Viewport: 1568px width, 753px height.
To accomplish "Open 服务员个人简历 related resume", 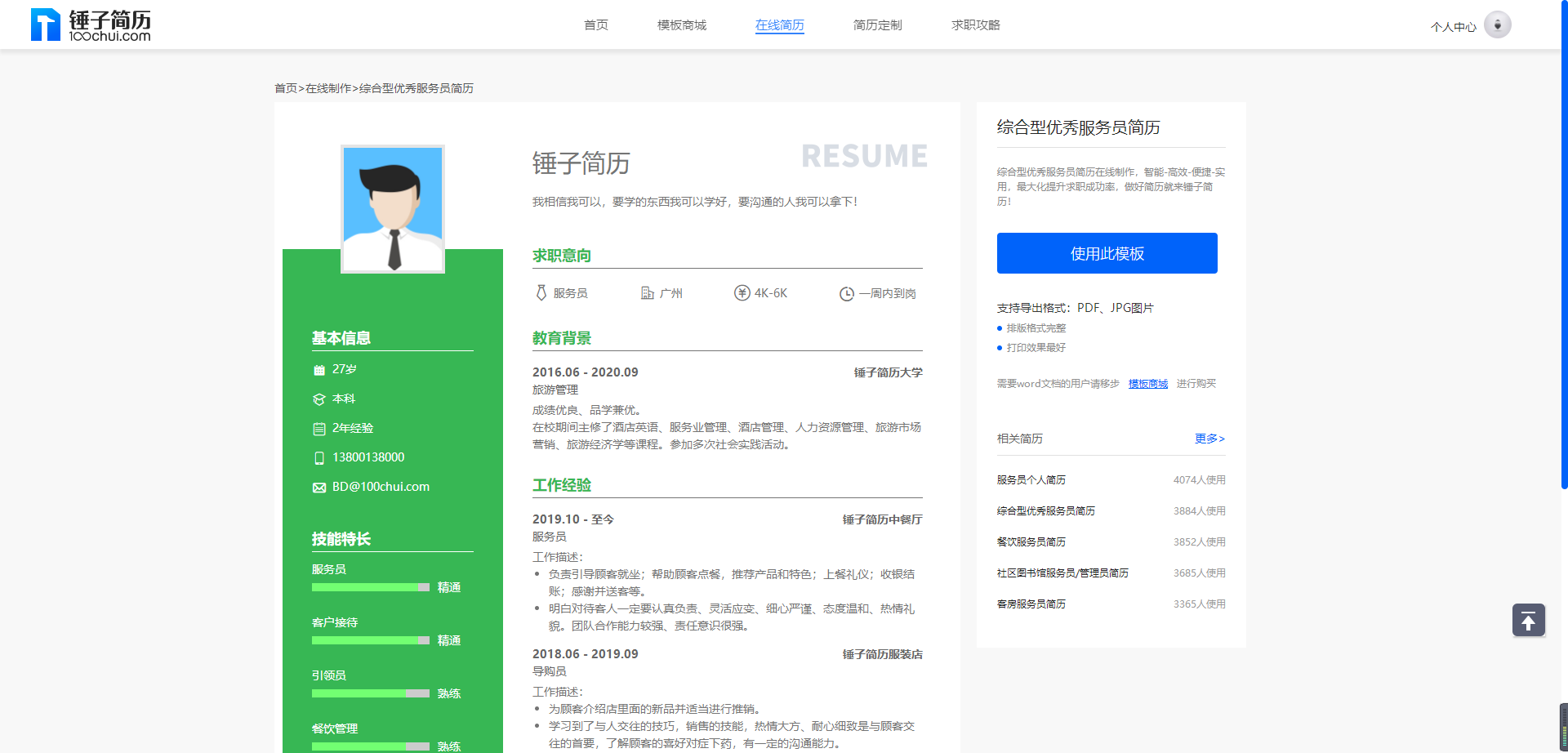I will click(x=1031, y=480).
